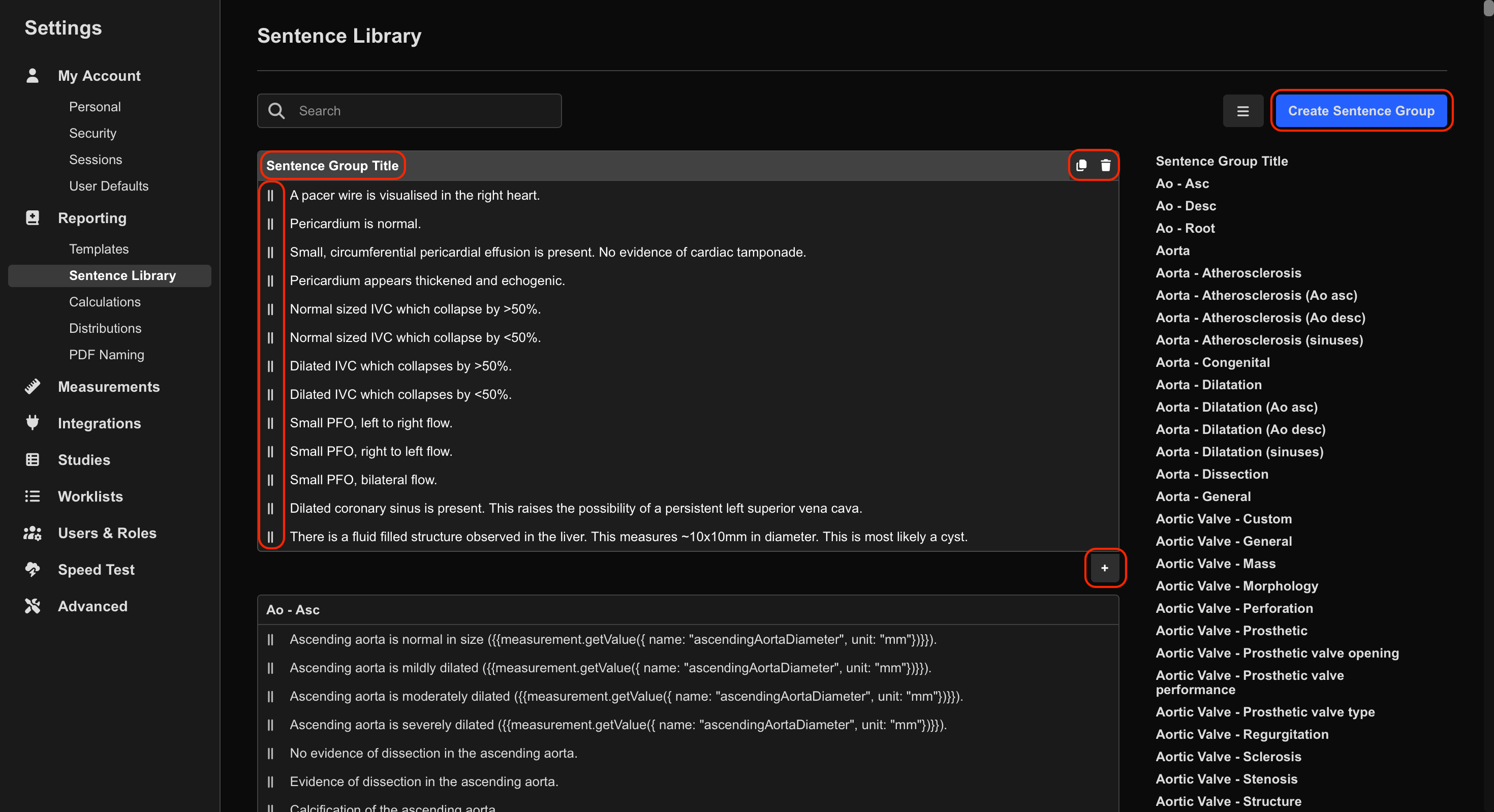Select drag handle next to 'Small PFO, bilateral flow.'
1494x812 pixels.
click(x=270, y=480)
